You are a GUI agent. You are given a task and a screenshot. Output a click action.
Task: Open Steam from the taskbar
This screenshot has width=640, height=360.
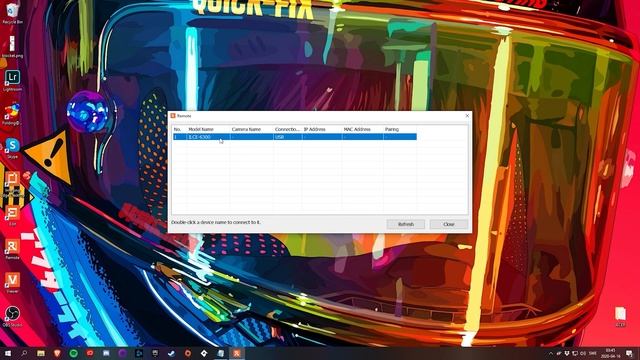click(171, 353)
